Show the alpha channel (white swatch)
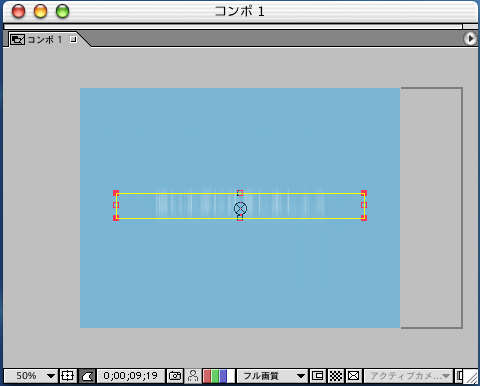Image resolution: width=480 pixels, height=386 pixels. tap(231, 376)
